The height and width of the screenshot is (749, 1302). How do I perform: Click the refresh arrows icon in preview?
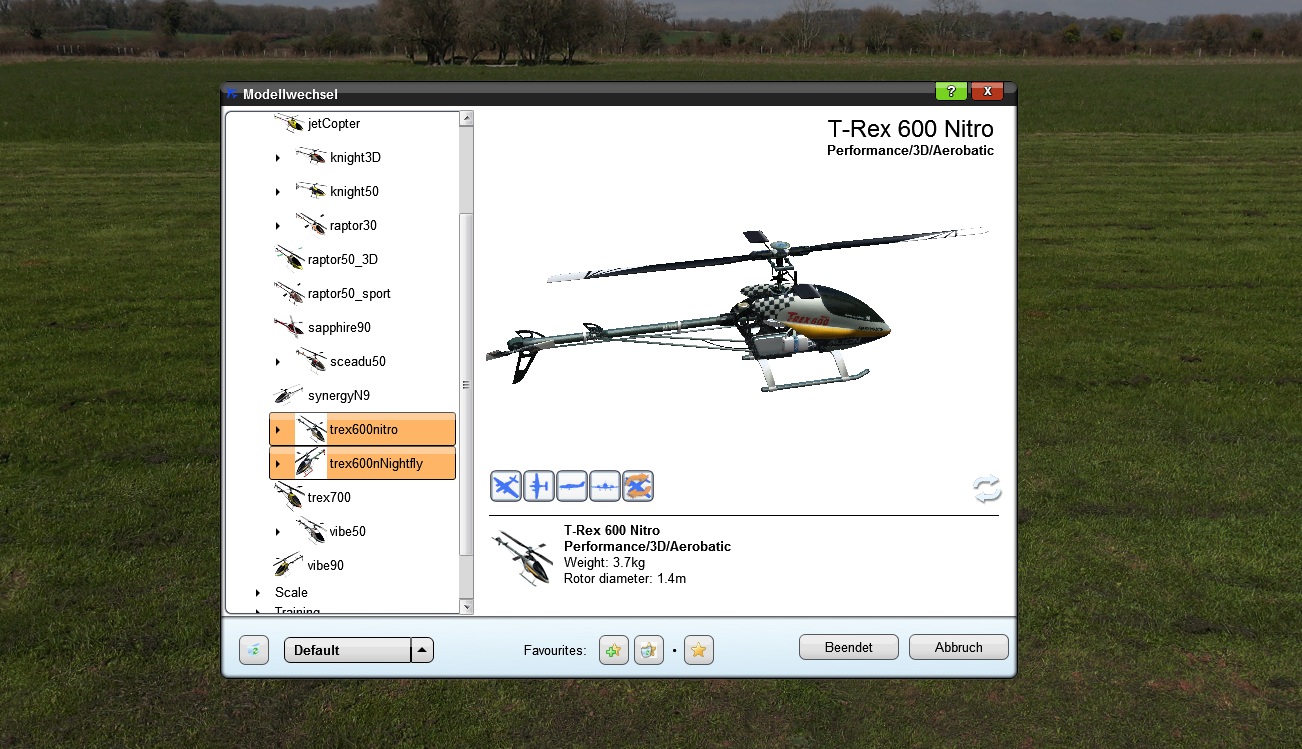[987, 489]
